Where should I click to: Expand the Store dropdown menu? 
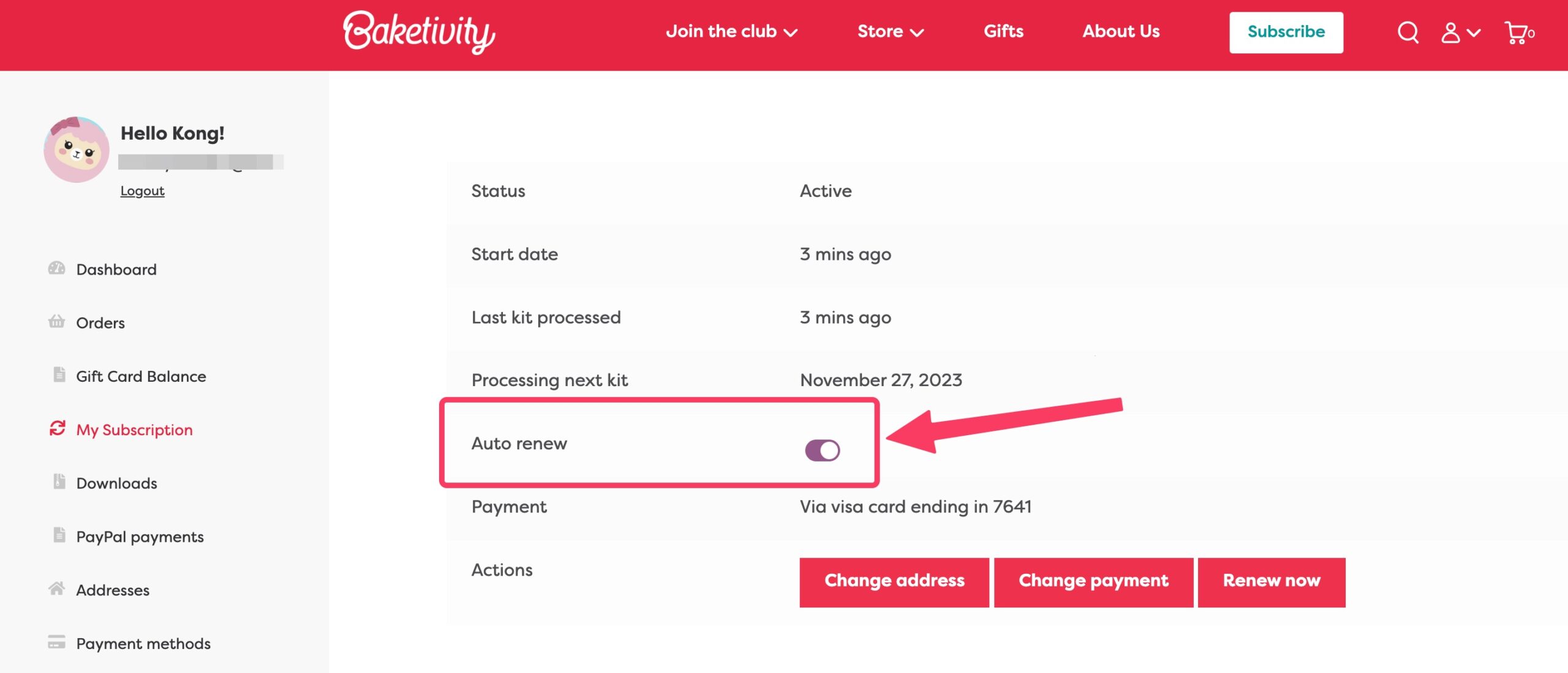click(x=890, y=32)
